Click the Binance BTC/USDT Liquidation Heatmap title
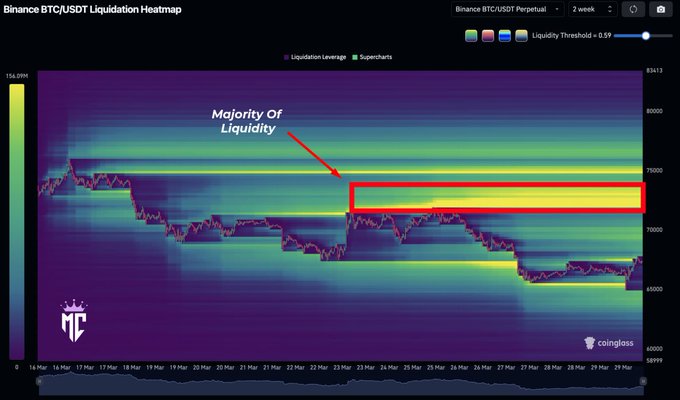Viewport: 680px width, 400px height. 92,9
